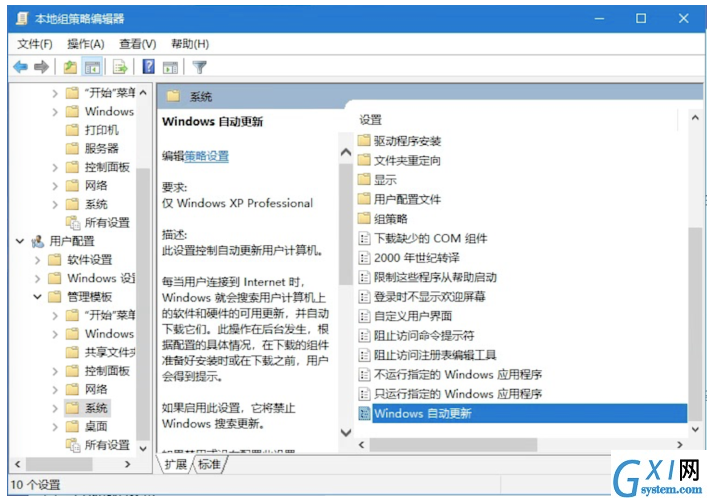Open the 查看(V) menu
Image resolution: width=709 pixels, height=498 pixels.
point(137,44)
